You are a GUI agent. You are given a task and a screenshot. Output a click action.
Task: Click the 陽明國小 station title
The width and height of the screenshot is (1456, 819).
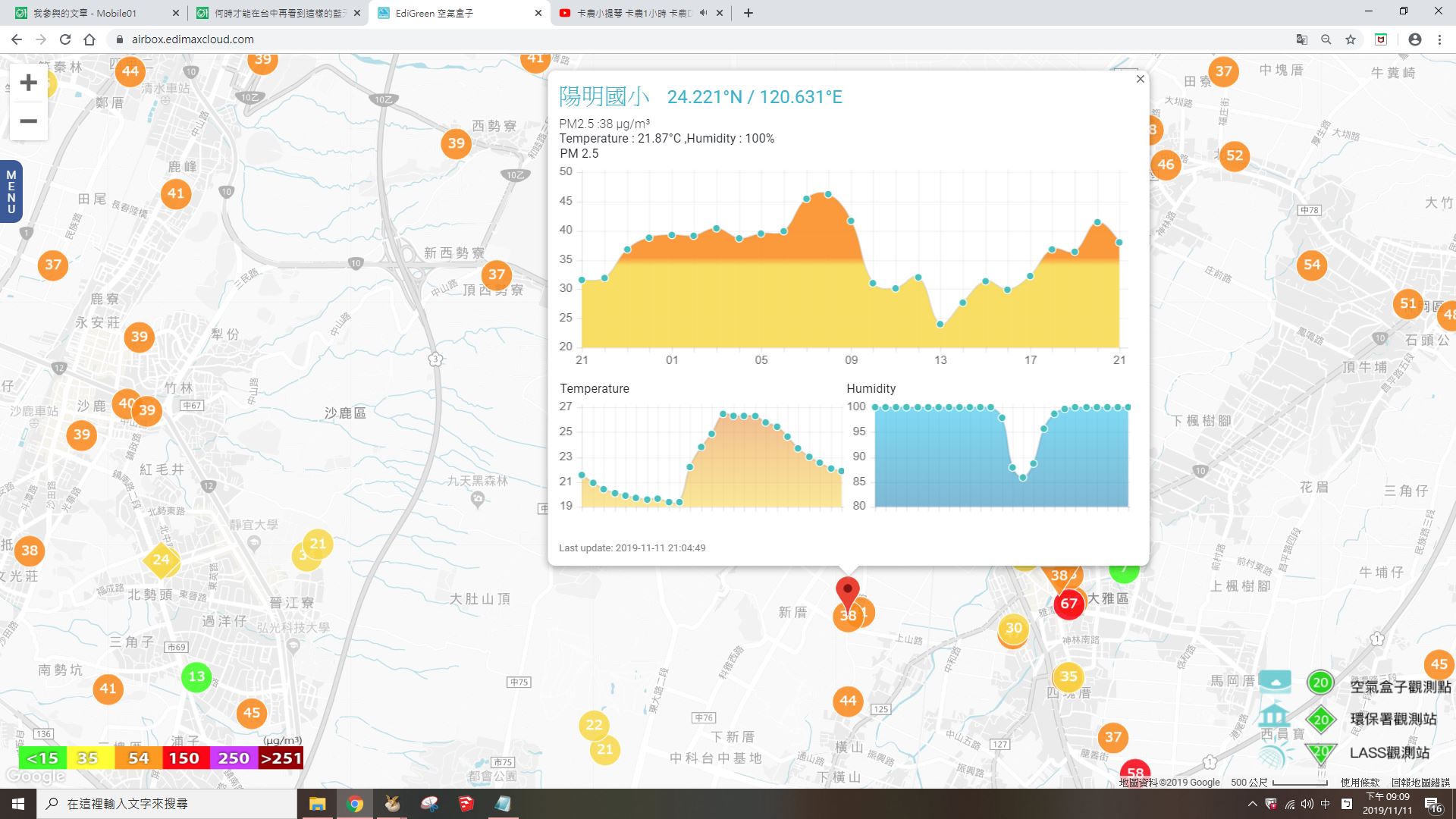tap(604, 96)
